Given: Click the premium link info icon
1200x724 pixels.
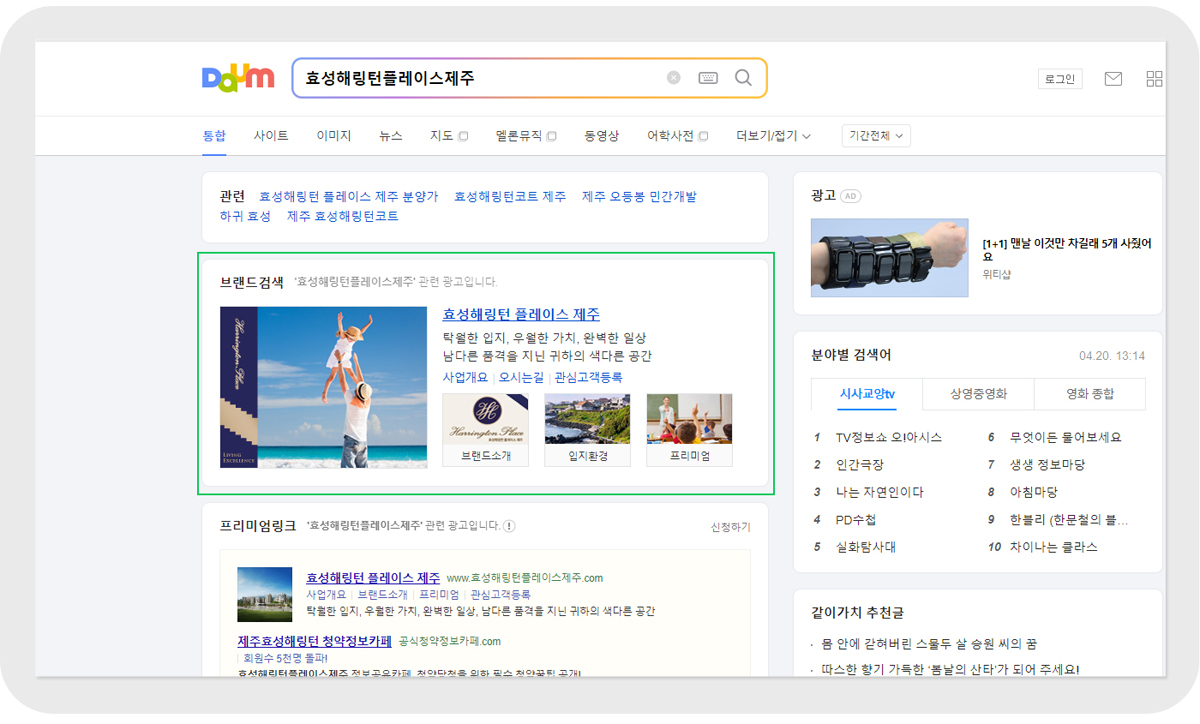Looking at the screenshot, I should point(509,526).
